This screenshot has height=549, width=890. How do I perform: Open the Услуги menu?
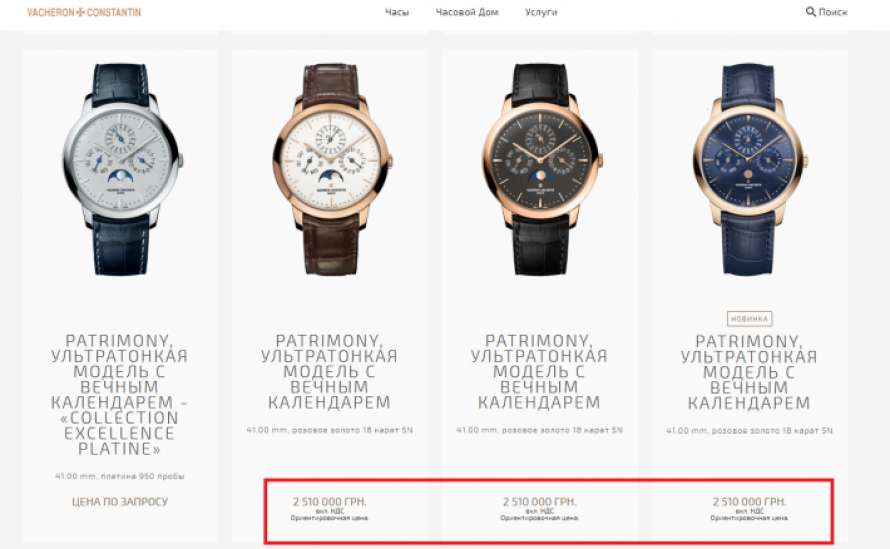click(x=541, y=12)
